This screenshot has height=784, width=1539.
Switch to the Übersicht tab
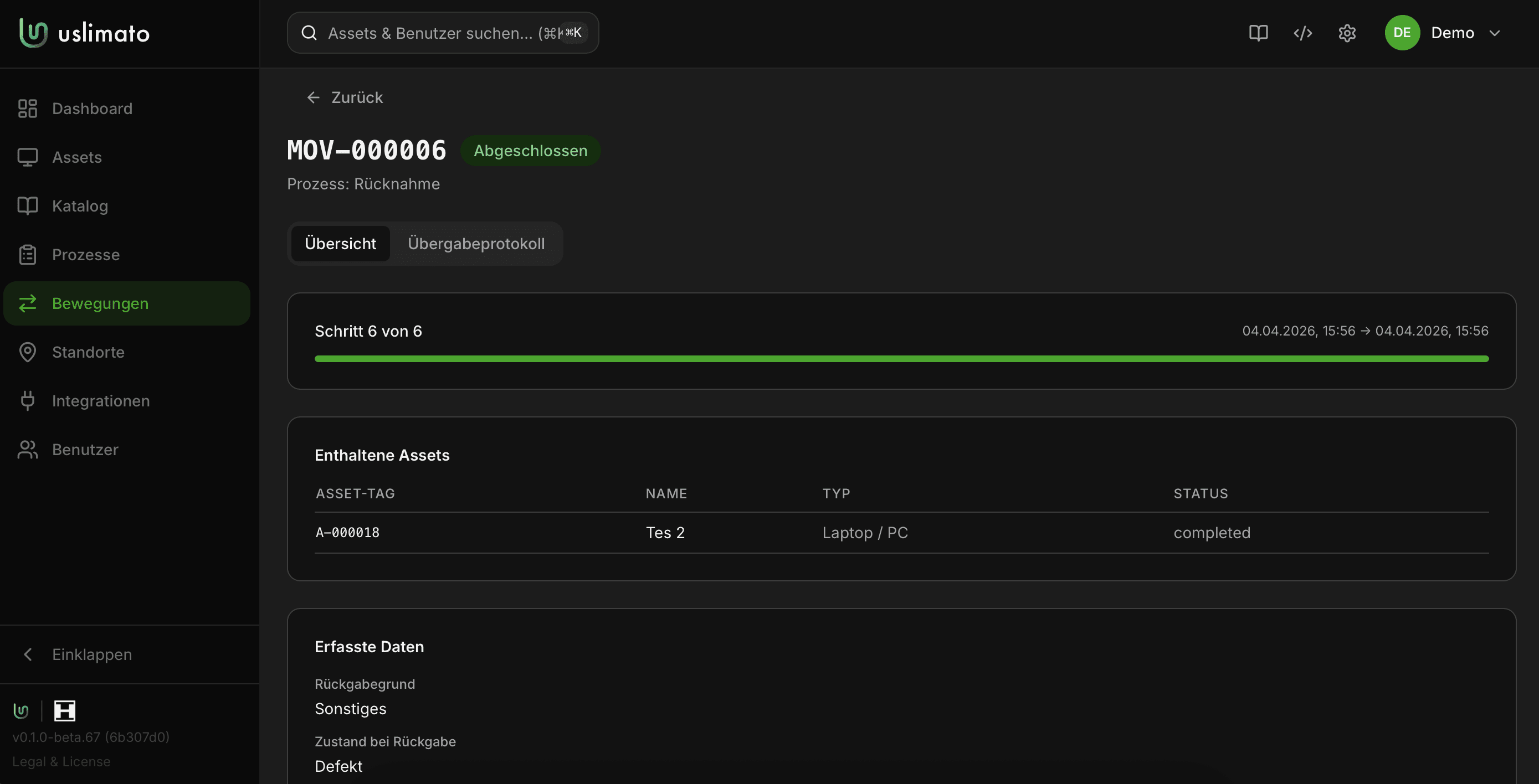(341, 244)
